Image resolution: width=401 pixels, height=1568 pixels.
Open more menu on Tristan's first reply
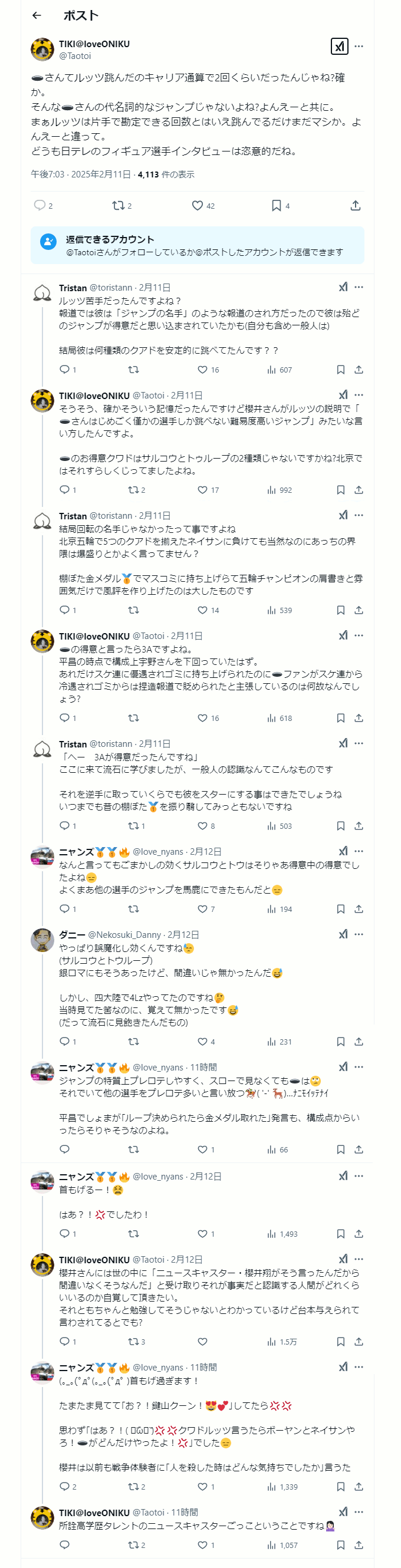(x=359, y=287)
